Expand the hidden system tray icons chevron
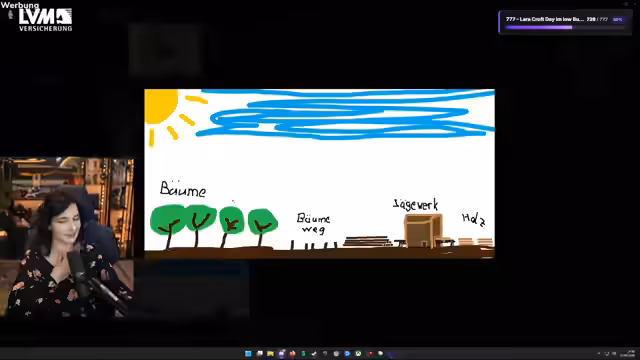The height and width of the screenshot is (360, 640). tap(599, 353)
